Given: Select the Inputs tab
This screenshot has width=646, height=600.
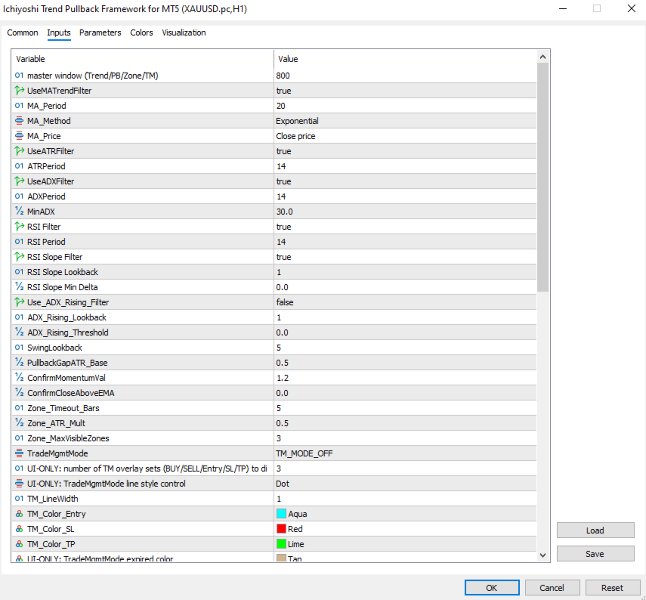Looking at the screenshot, I should click(x=59, y=33).
